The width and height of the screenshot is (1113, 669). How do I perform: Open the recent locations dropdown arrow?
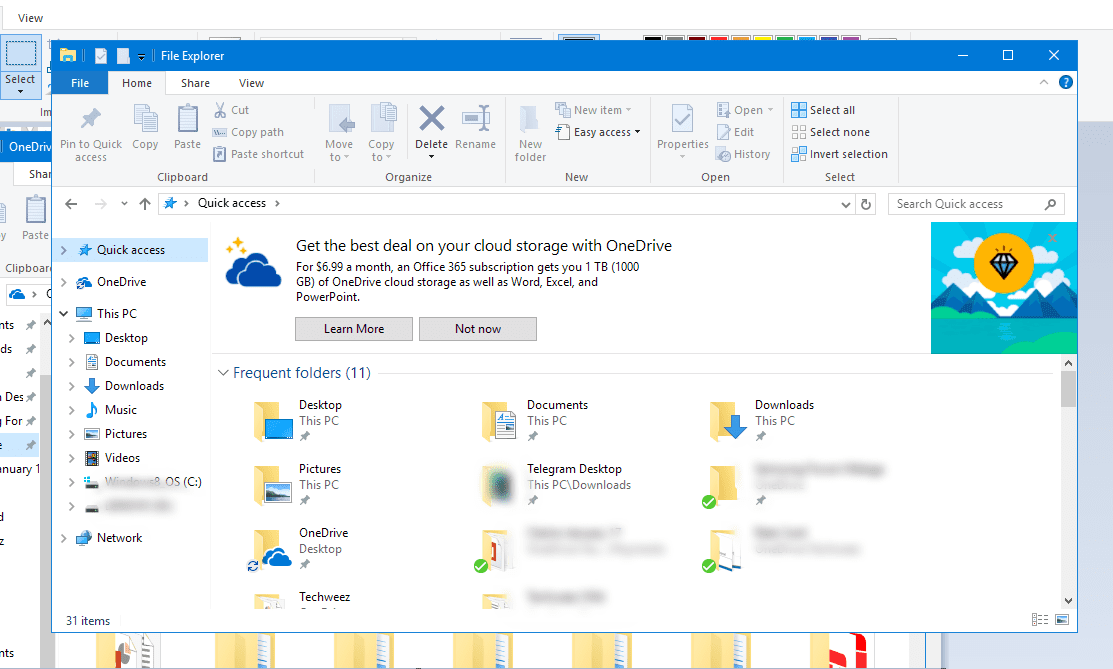pos(124,204)
